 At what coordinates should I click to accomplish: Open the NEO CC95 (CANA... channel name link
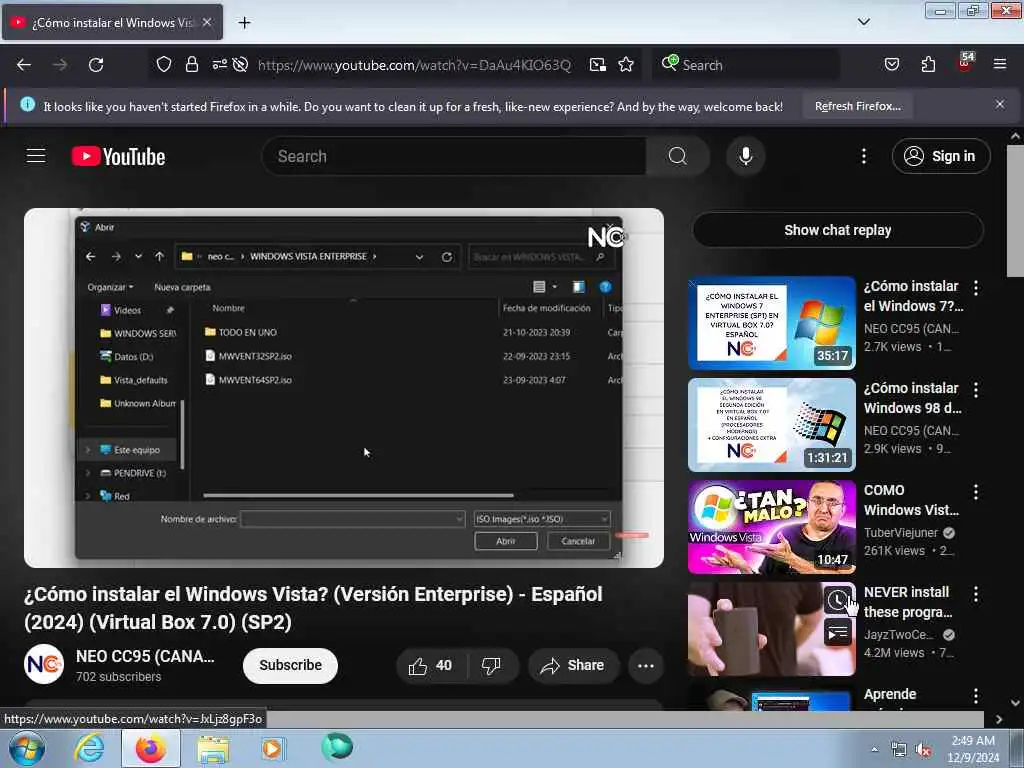click(145, 656)
